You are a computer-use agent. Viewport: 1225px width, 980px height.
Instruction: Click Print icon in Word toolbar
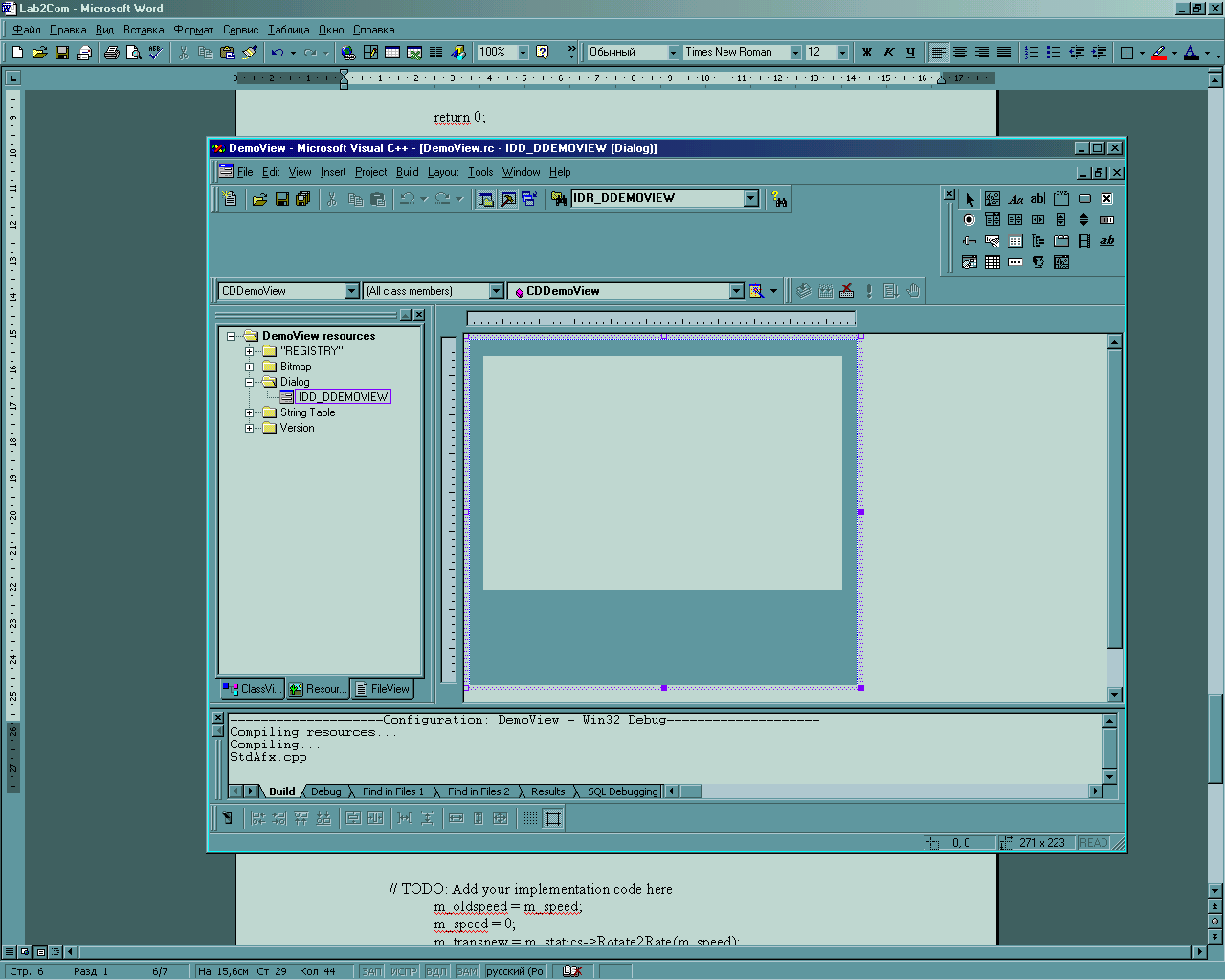pyautogui.click(x=111, y=53)
